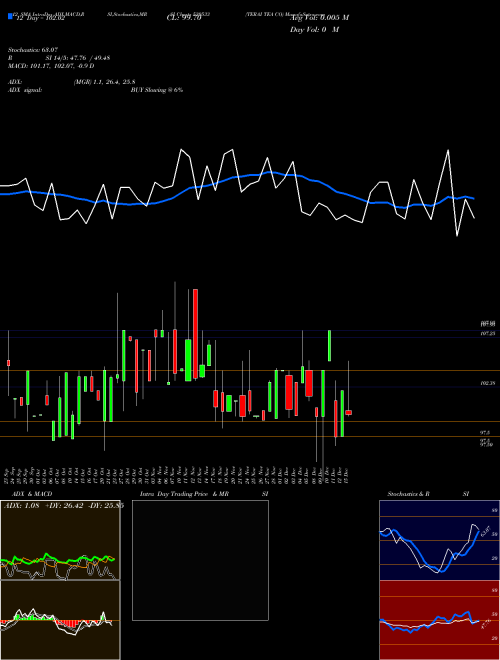Viewport: 500px width, 660px height.
Task: Click the 'MACD: 101.17, 102.07, -0.9 D' line
Action: (x=51, y=66)
